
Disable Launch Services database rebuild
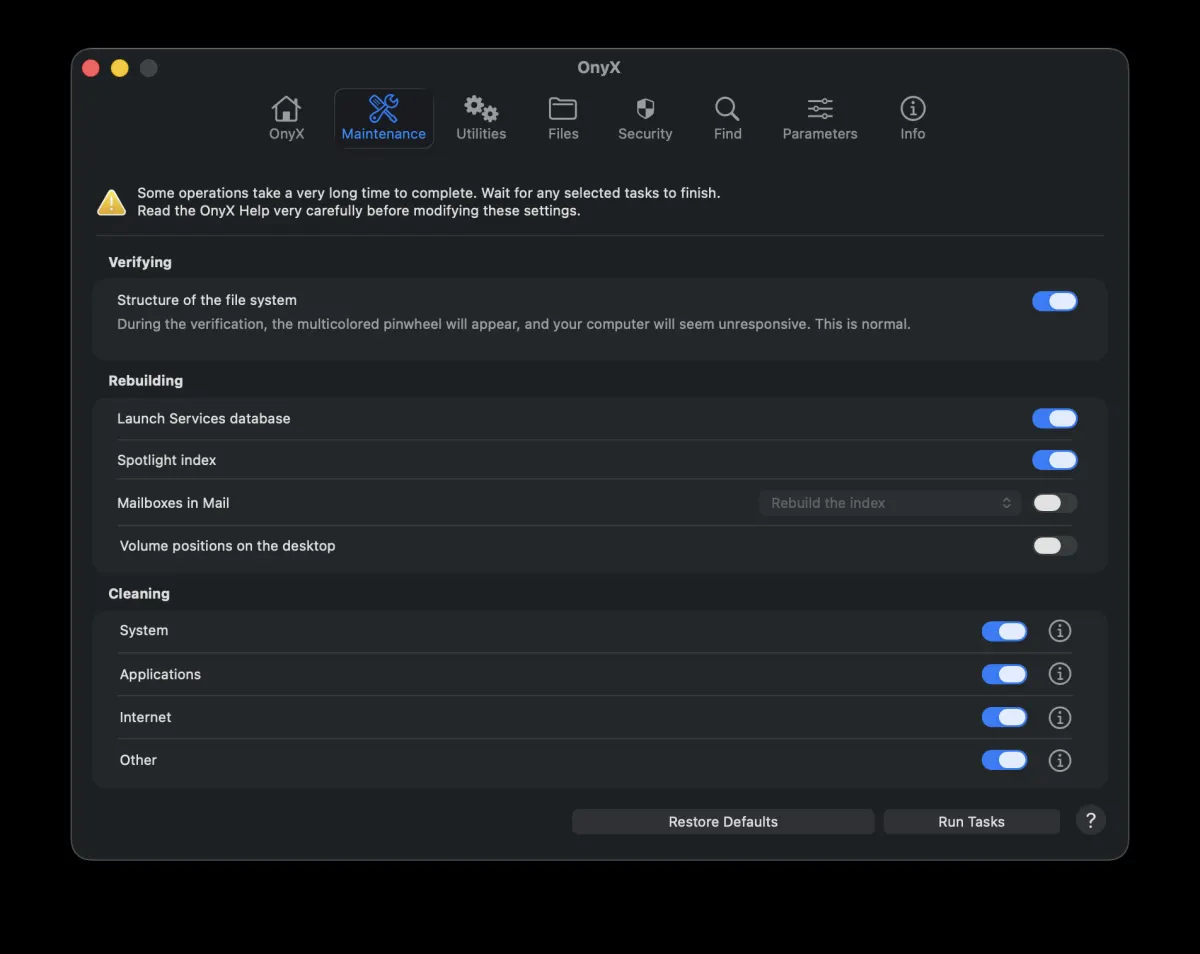[1055, 418]
